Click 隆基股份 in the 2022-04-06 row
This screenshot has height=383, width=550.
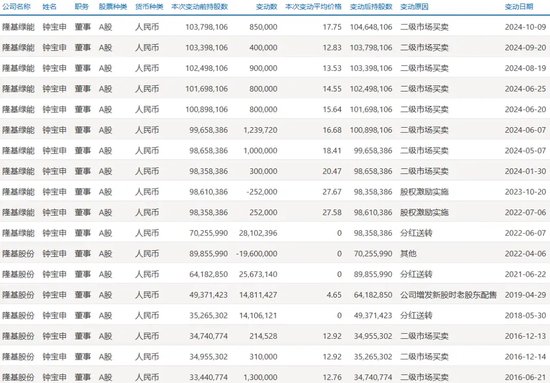18,254
